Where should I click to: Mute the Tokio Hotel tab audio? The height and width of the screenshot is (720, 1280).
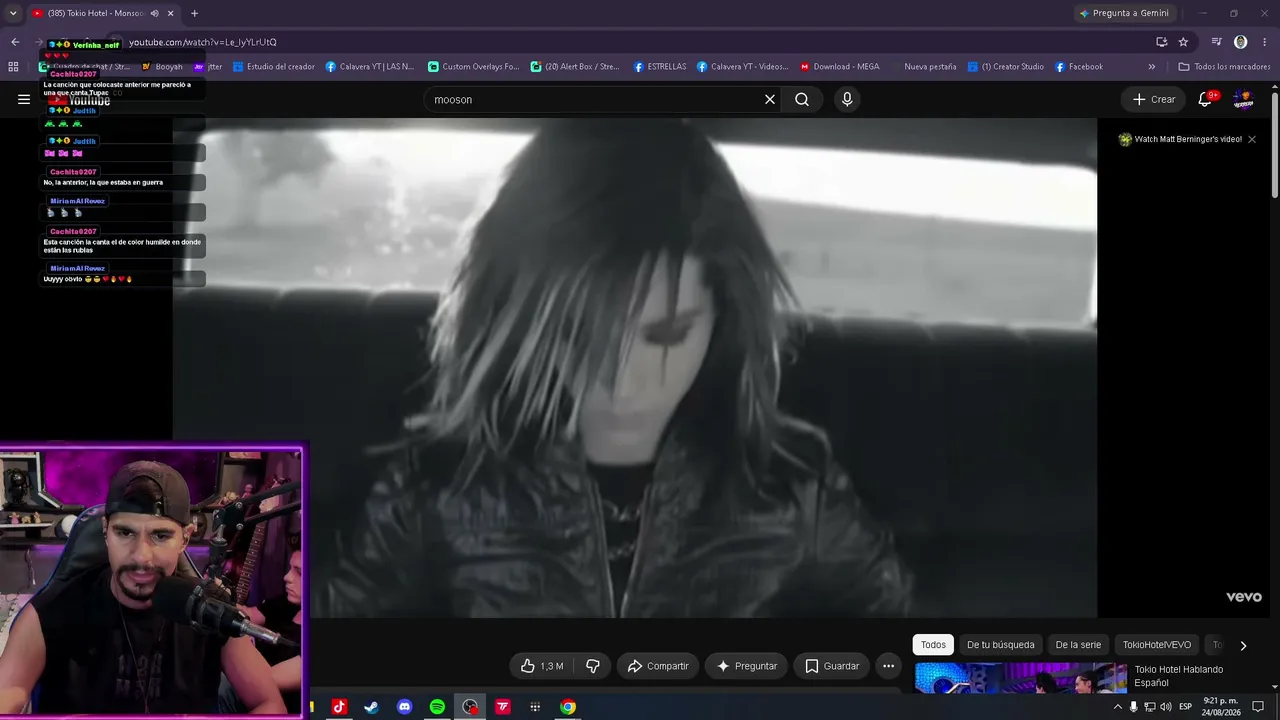[x=154, y=13]
